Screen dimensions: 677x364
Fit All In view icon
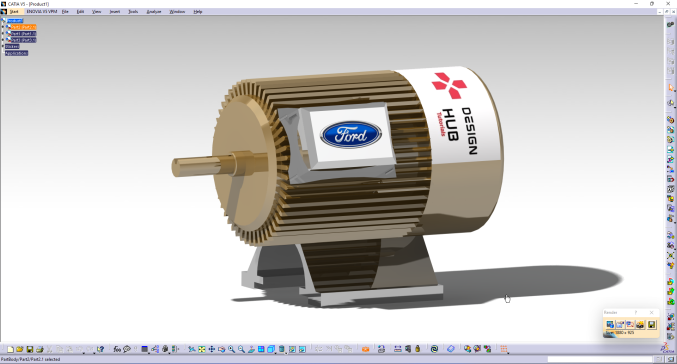tap(202, 349)
